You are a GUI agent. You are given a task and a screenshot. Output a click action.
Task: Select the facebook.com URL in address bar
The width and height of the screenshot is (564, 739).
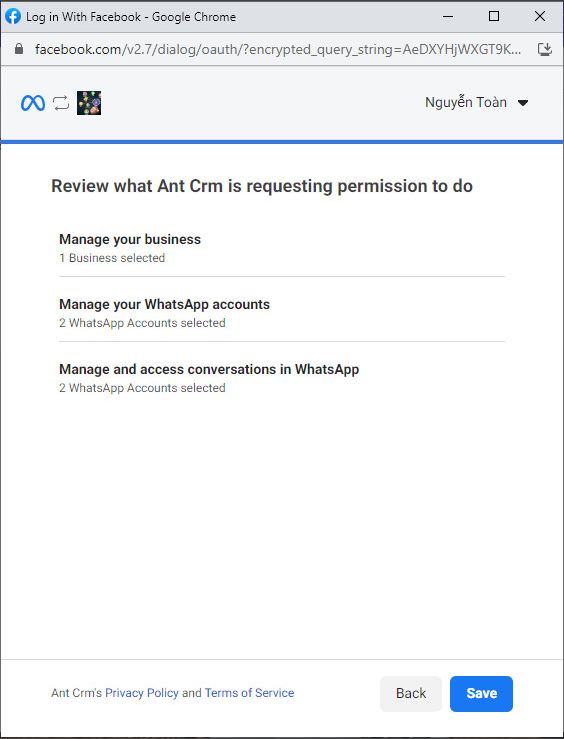coord(278,49)
